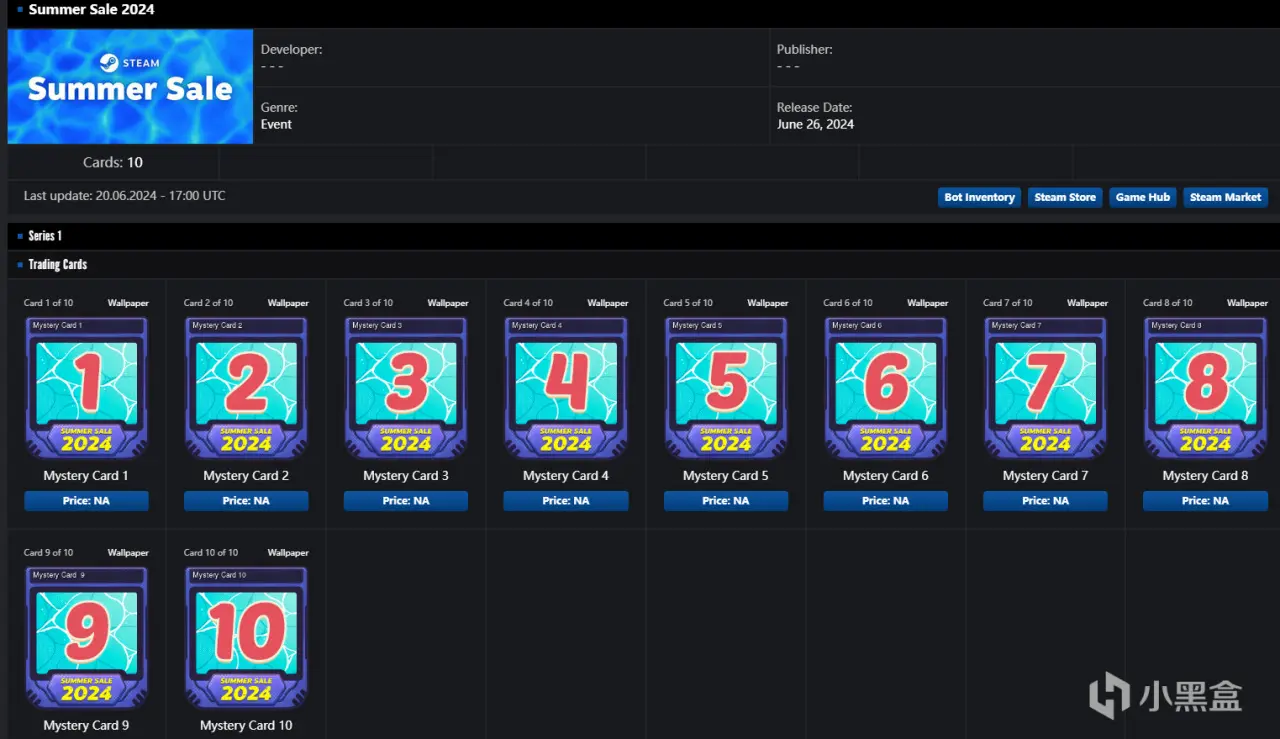Open Wallpaper link for Card 2 of 10
1280x739 pixels.
[x=288, y=303]
